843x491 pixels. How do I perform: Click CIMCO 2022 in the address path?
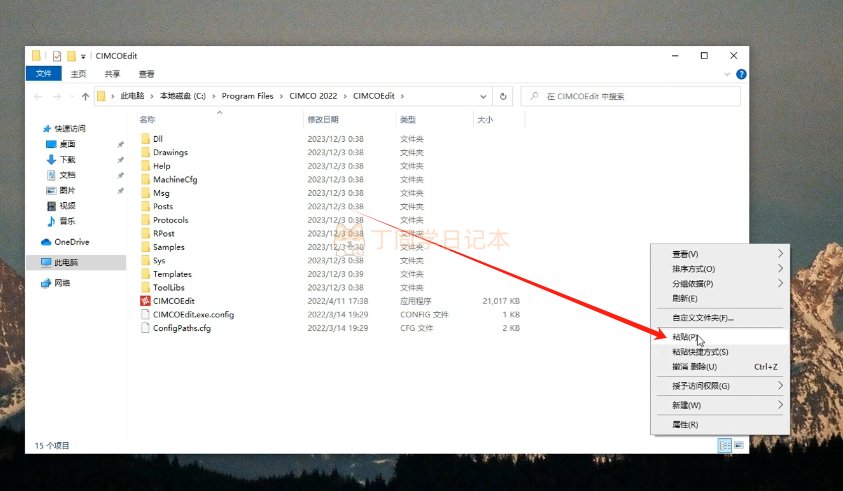(313, 96)
